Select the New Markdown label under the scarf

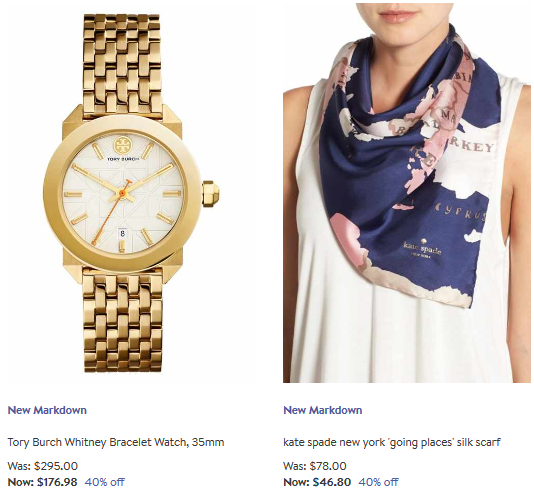pyautogui.click(x=323, y=410)
